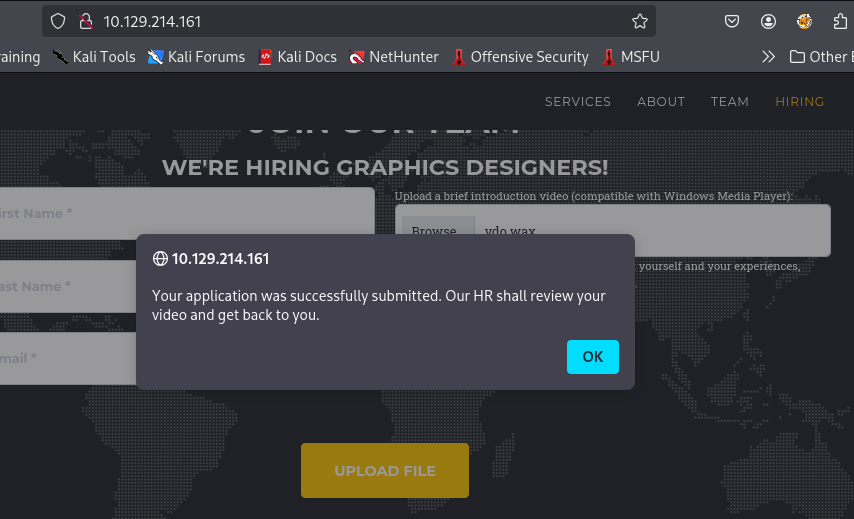Open the Kali Docs bookmark
The width and height of the screenshot is (854, 519).
[297, 57]
